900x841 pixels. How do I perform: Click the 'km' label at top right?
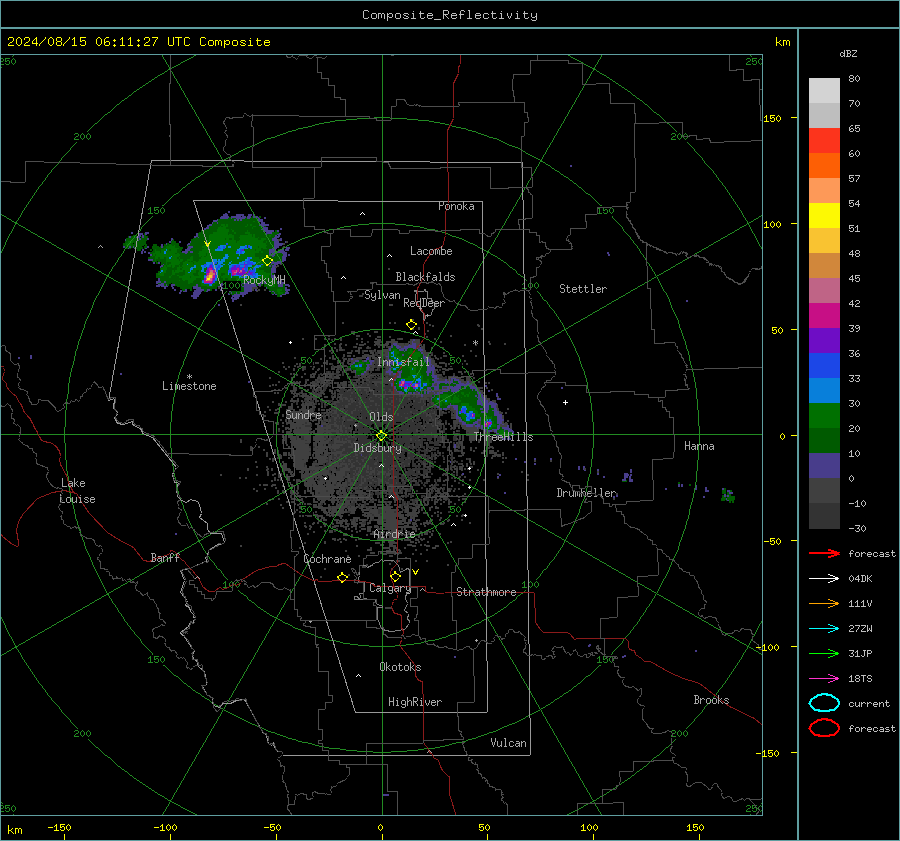(782, 42)
